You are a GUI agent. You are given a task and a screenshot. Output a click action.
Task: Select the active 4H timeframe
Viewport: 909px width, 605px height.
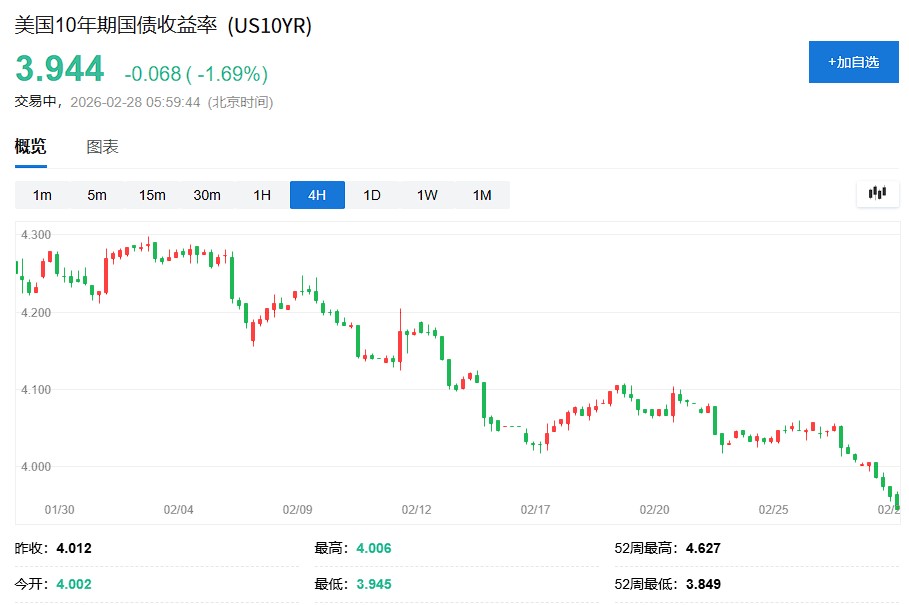(x=317, y=195)
